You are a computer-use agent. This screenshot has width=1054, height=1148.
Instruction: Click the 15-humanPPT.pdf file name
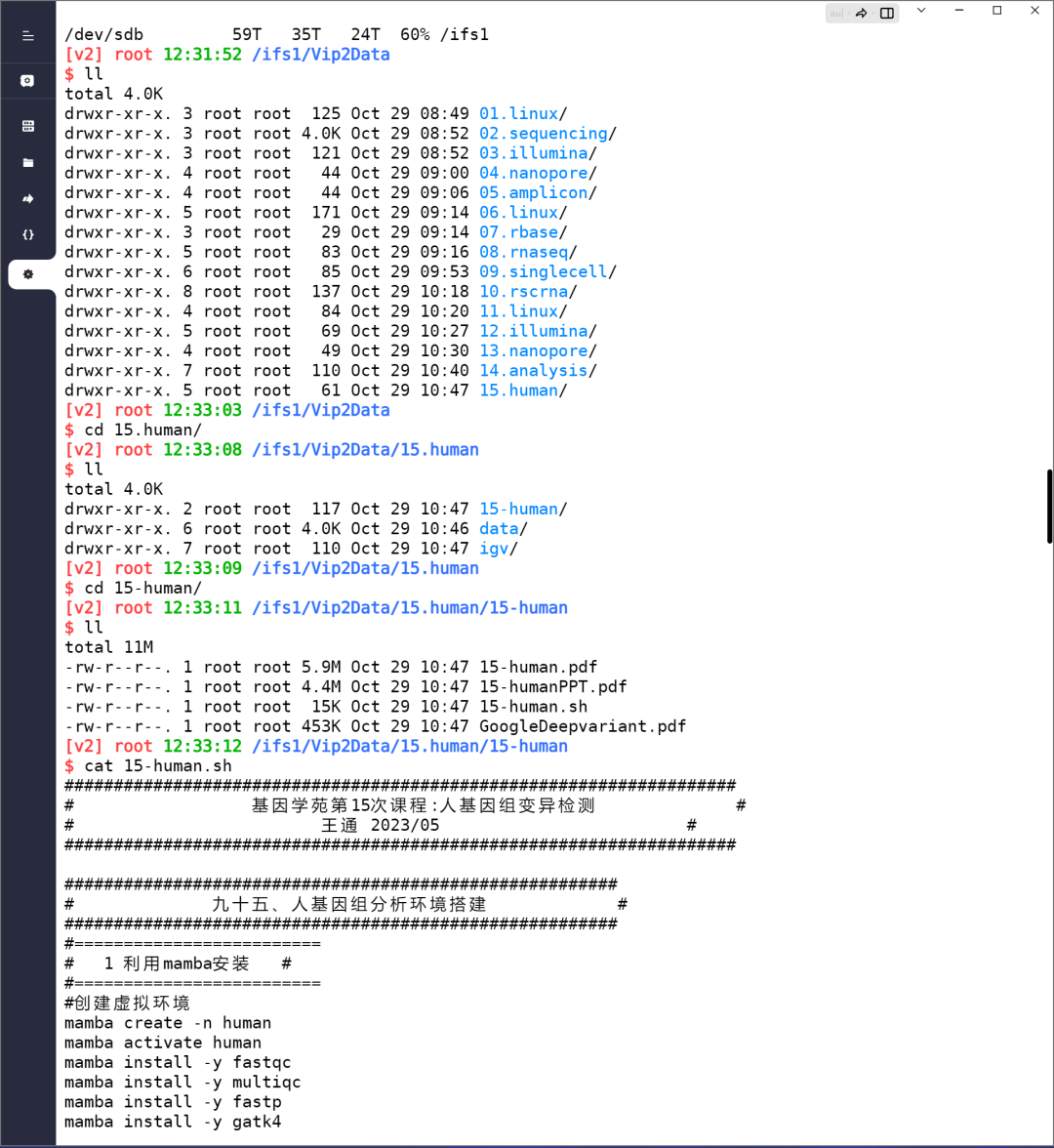tap(552, 687)
